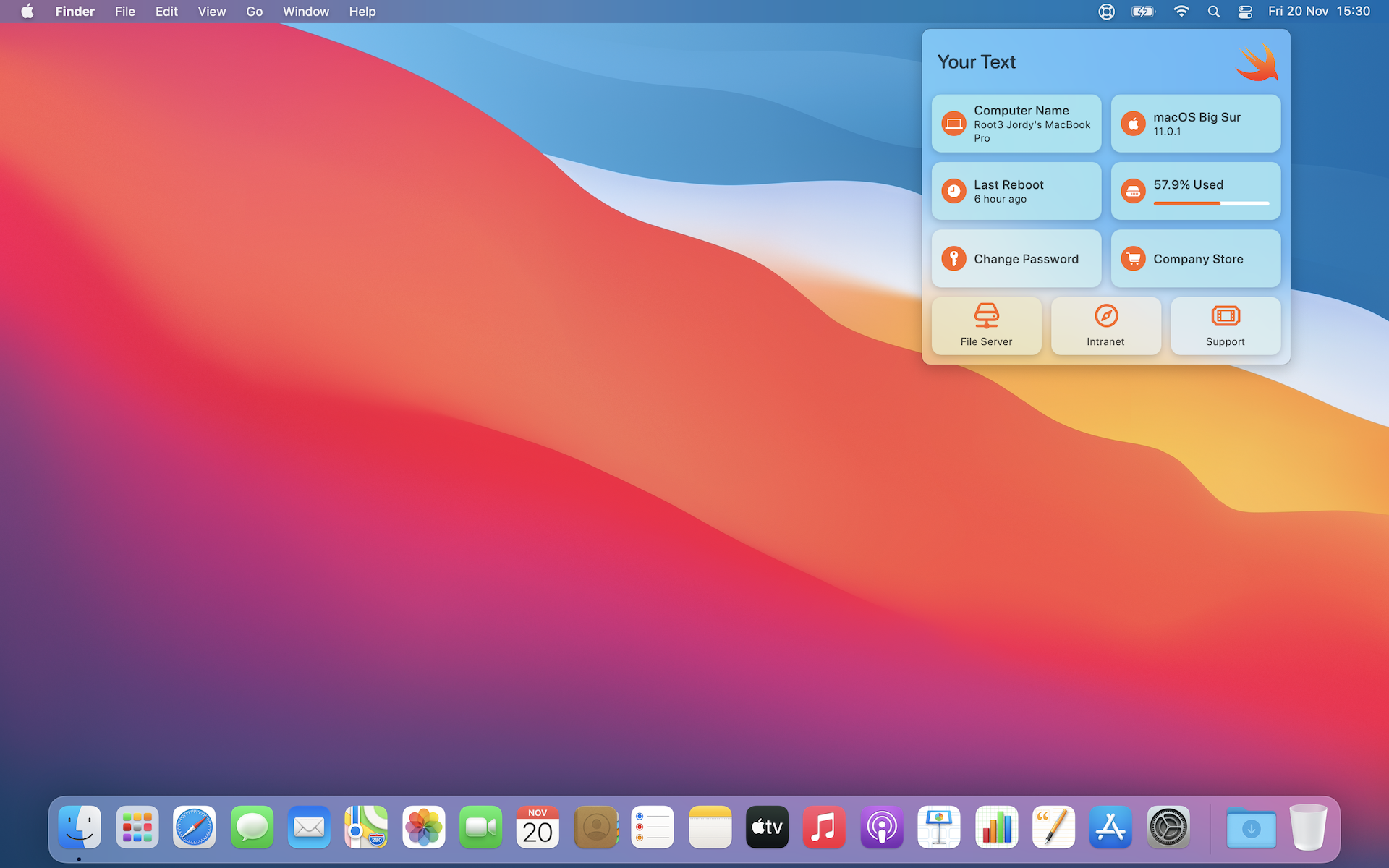
Task: Open Podcasts from the Dock
Action: pyautogui.click(x=881, y=827)
